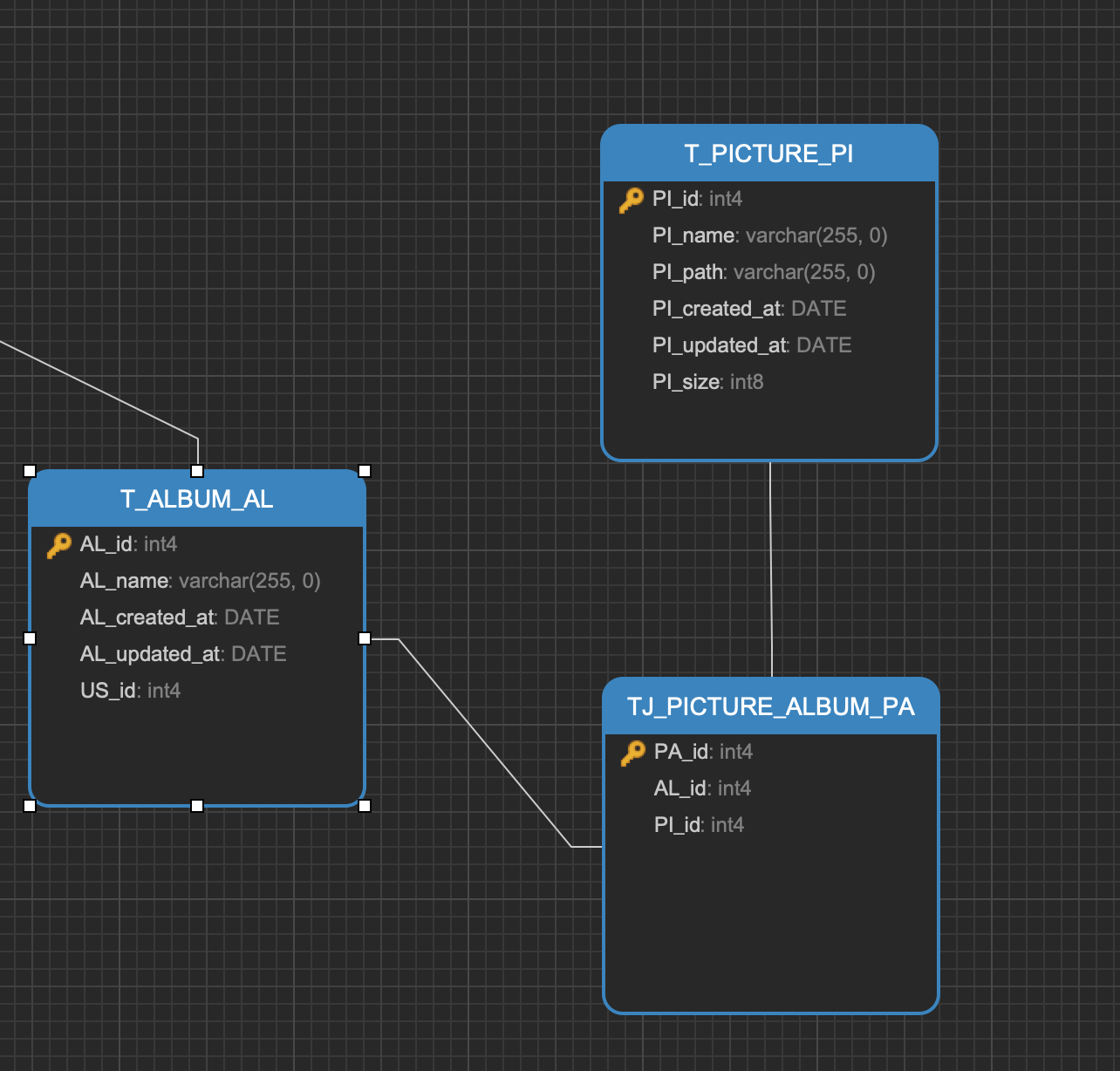The width and height of the screenshot is (1120, 1071).
Task: Click the right-side resize handle of T_ALBUM_AL
Action: (x=364, y=638)
